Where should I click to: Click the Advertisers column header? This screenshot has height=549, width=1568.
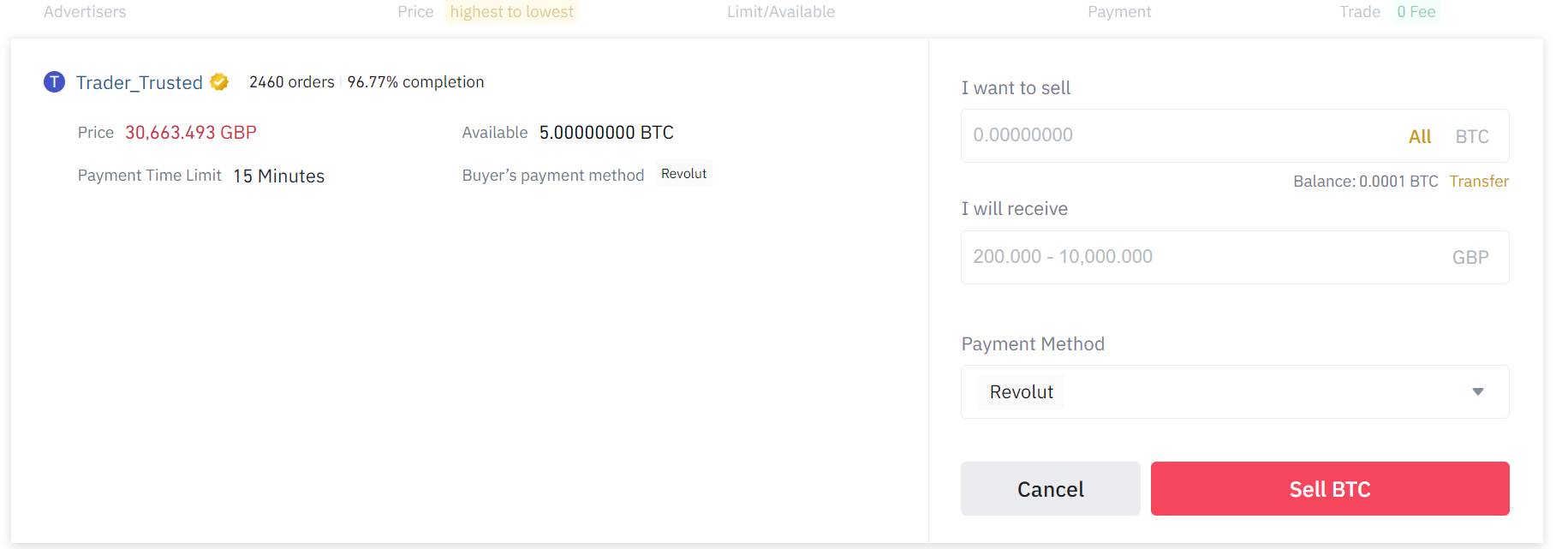(x=85, y=12)
